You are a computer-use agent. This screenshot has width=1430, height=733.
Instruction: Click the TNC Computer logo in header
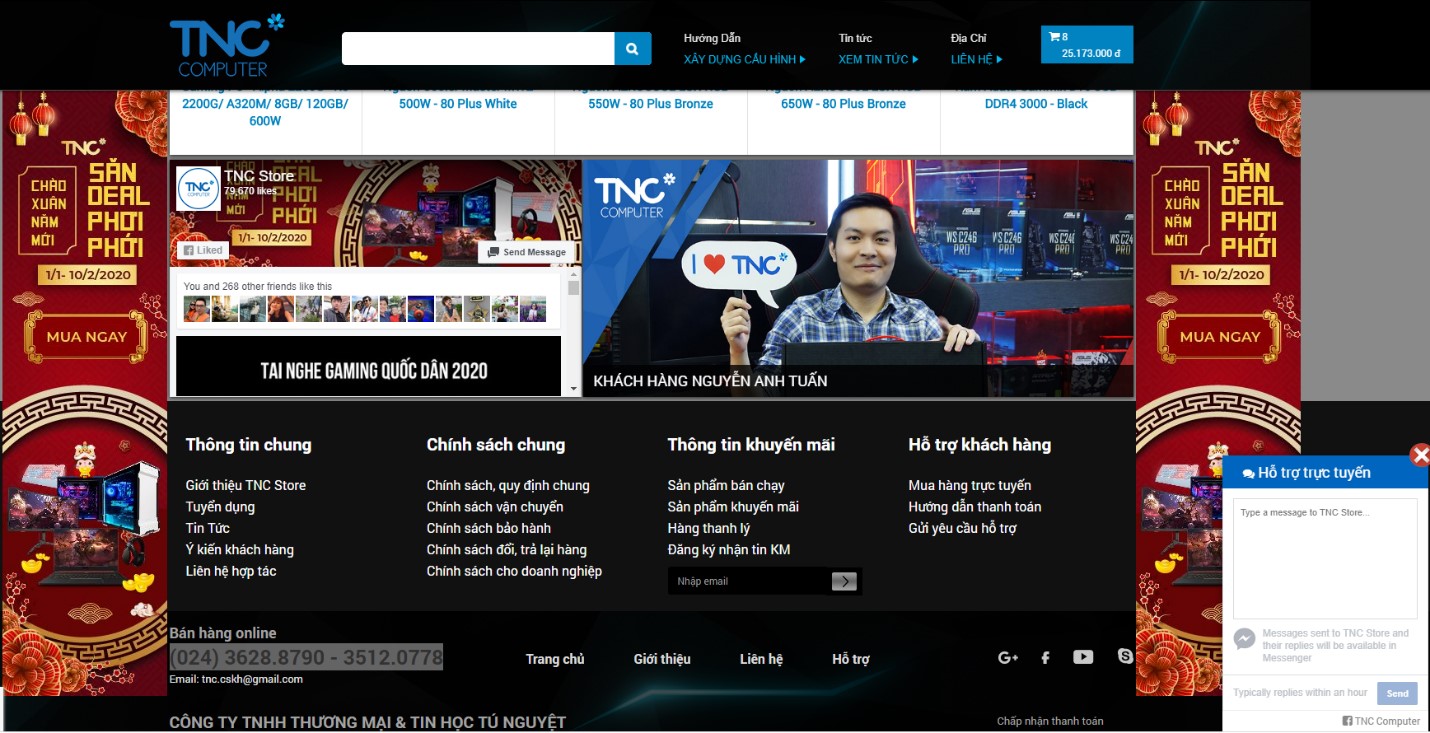[227, 46]
